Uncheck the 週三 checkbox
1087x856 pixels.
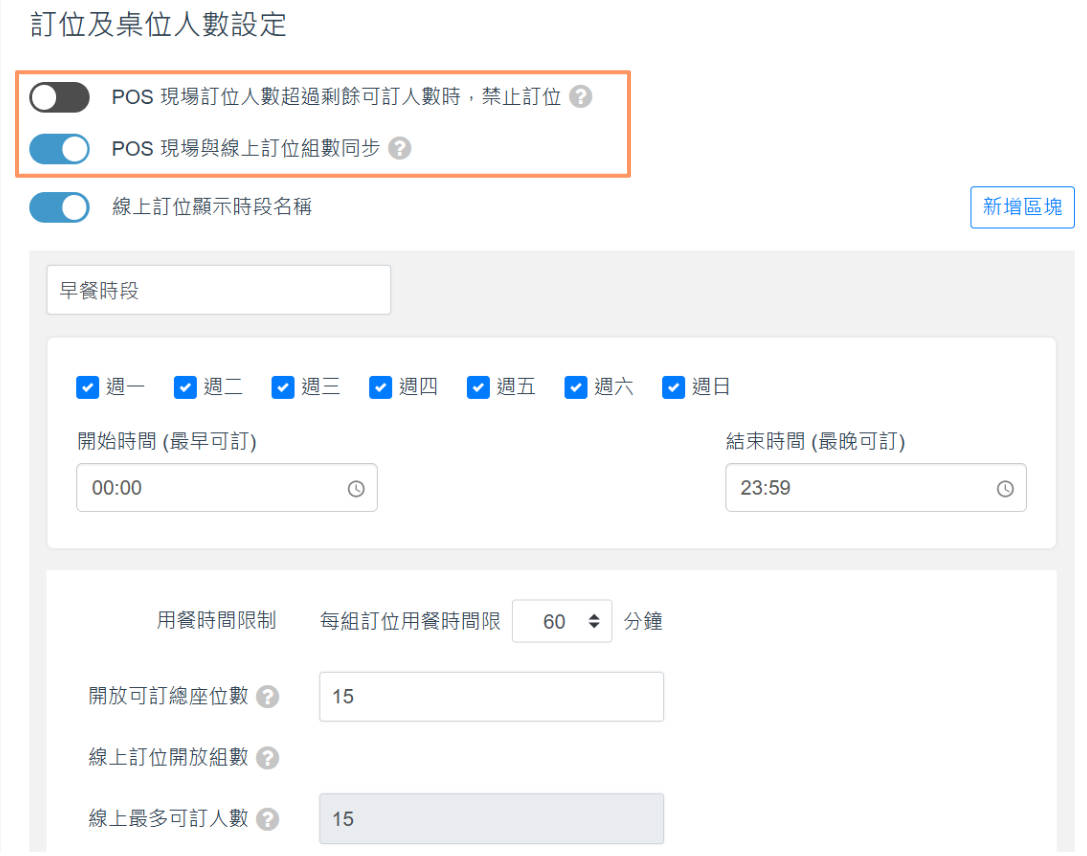click(283, 387)
